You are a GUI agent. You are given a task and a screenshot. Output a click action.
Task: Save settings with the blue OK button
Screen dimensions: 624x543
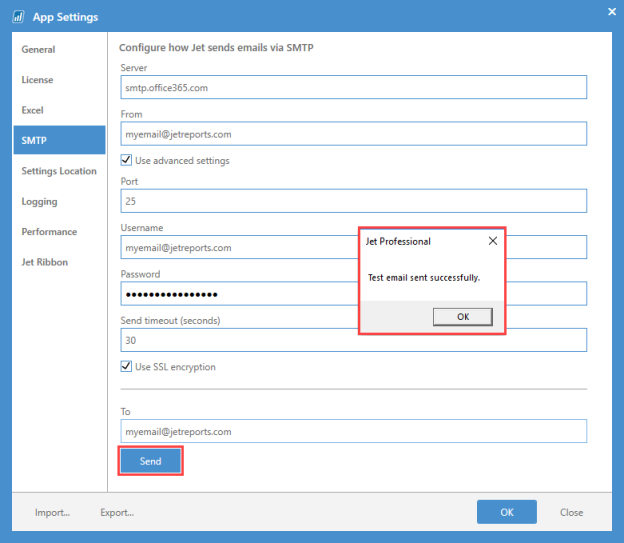tap(507, 512)
